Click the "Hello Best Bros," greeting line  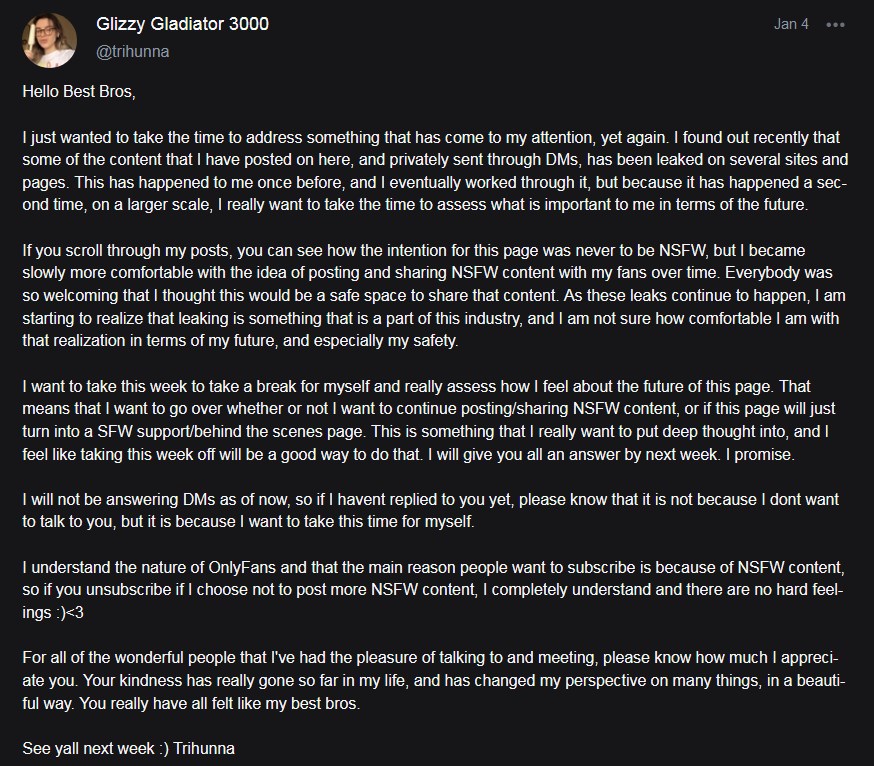79,91
